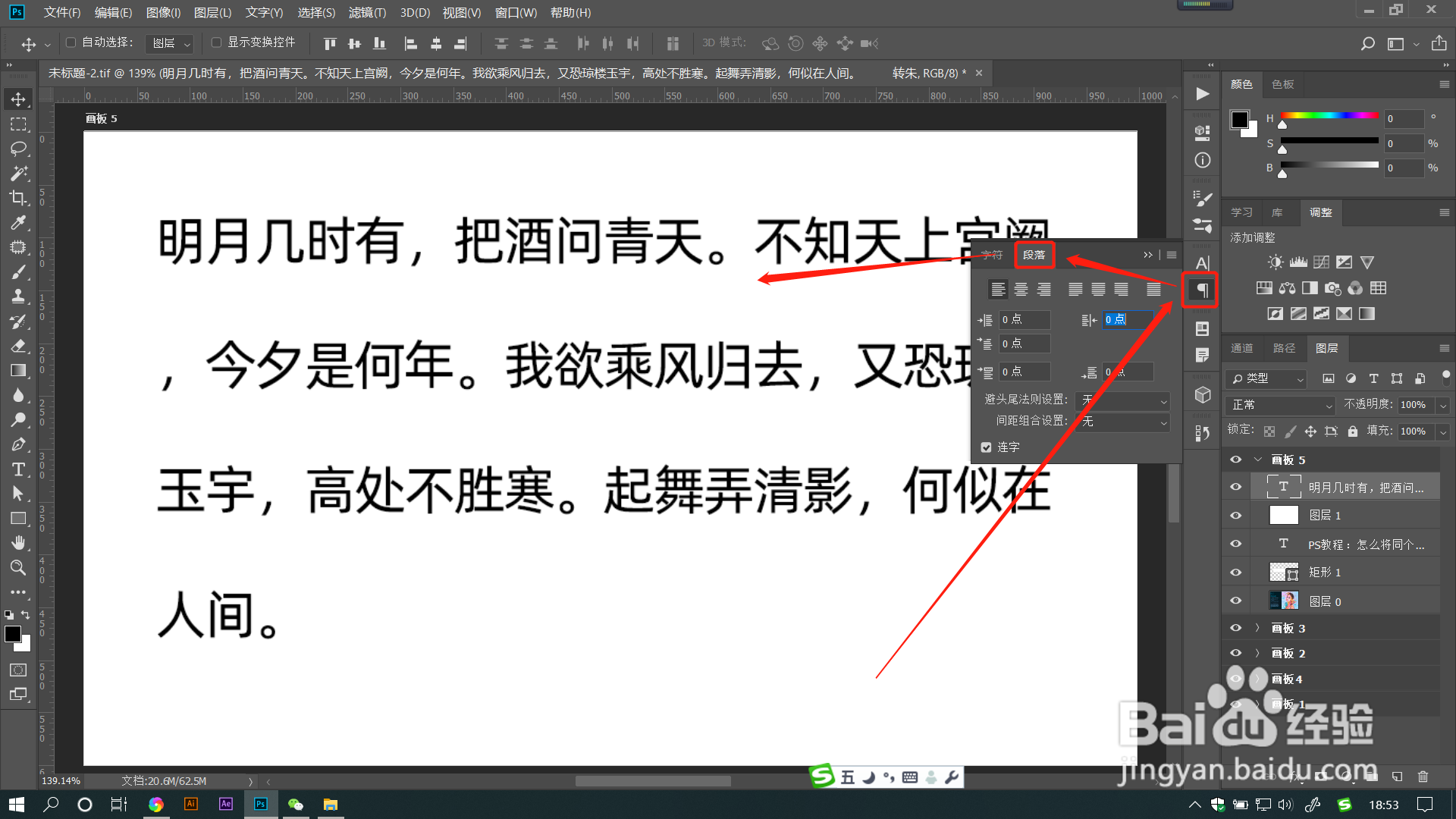Open the opacity dropdown arrow
Image resolution: width=1456 pixels, height=819 pixels.
click(1443, 405)
